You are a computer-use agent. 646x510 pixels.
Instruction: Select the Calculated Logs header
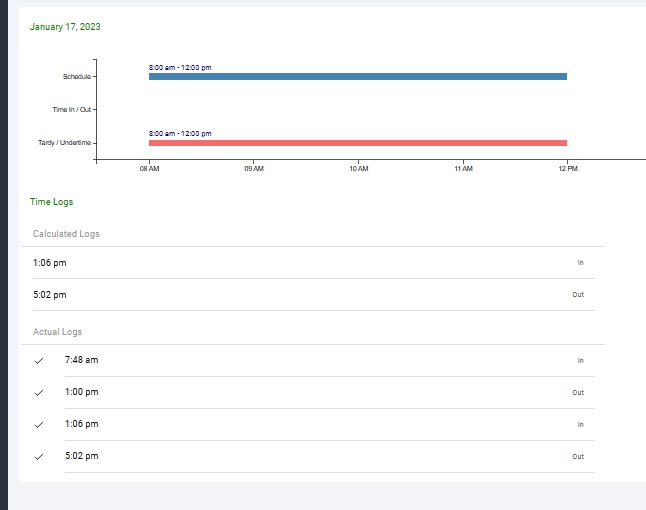click(66, 234)
